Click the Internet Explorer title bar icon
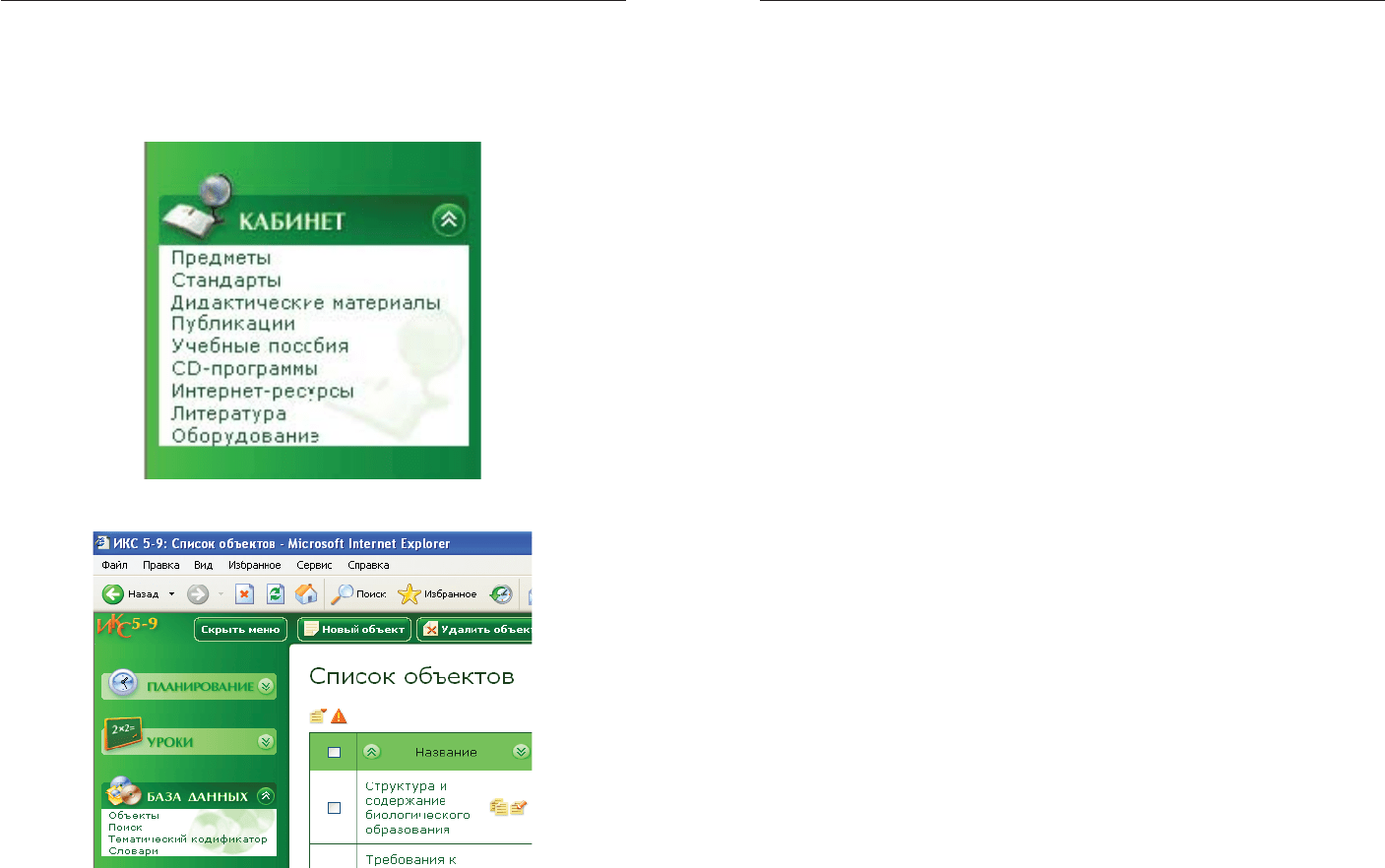This screenshot has height=868, width=1385. click(102, 543)
